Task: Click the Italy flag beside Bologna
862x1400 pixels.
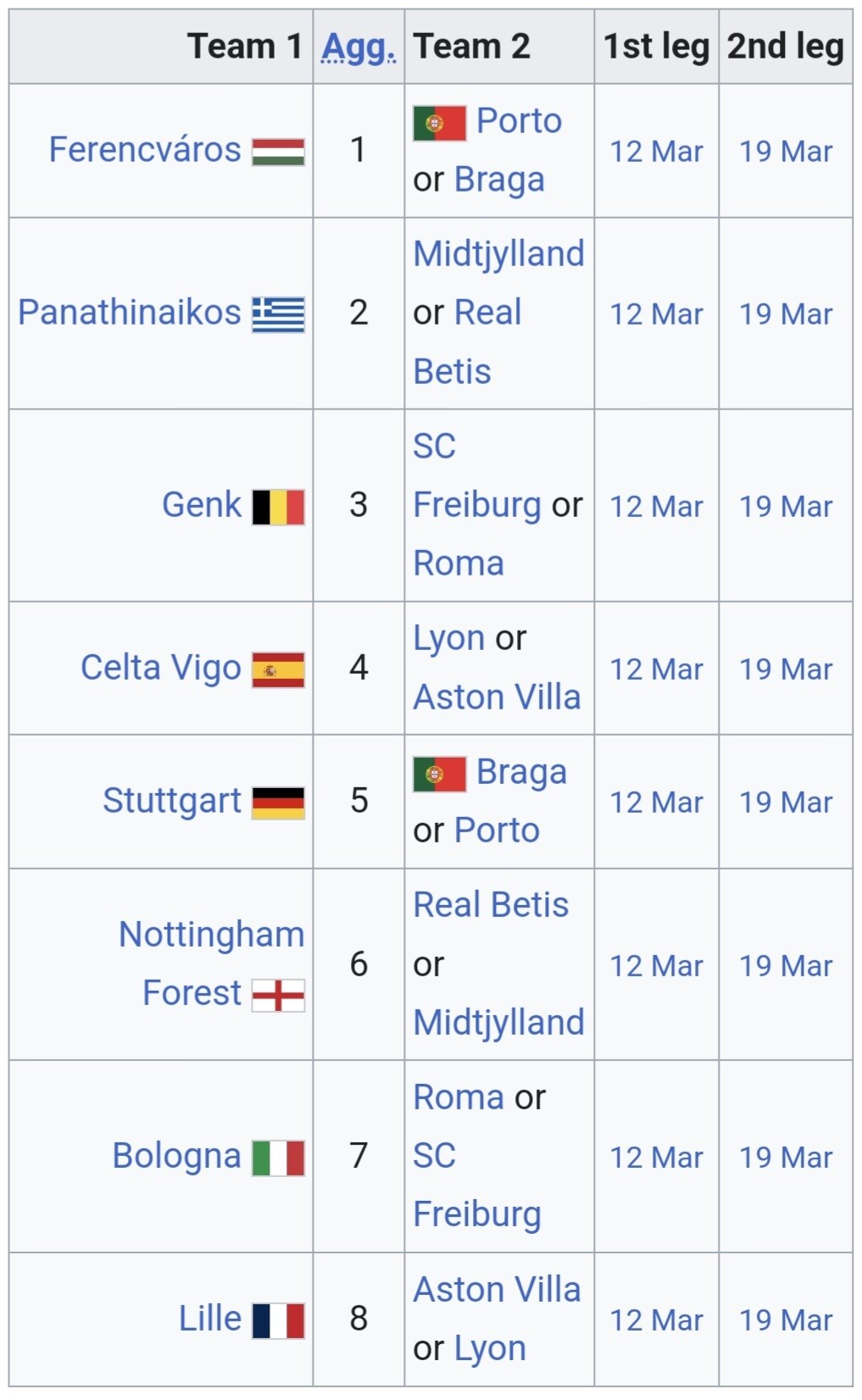Action: pyautogui.click(x=278, y=1158)
